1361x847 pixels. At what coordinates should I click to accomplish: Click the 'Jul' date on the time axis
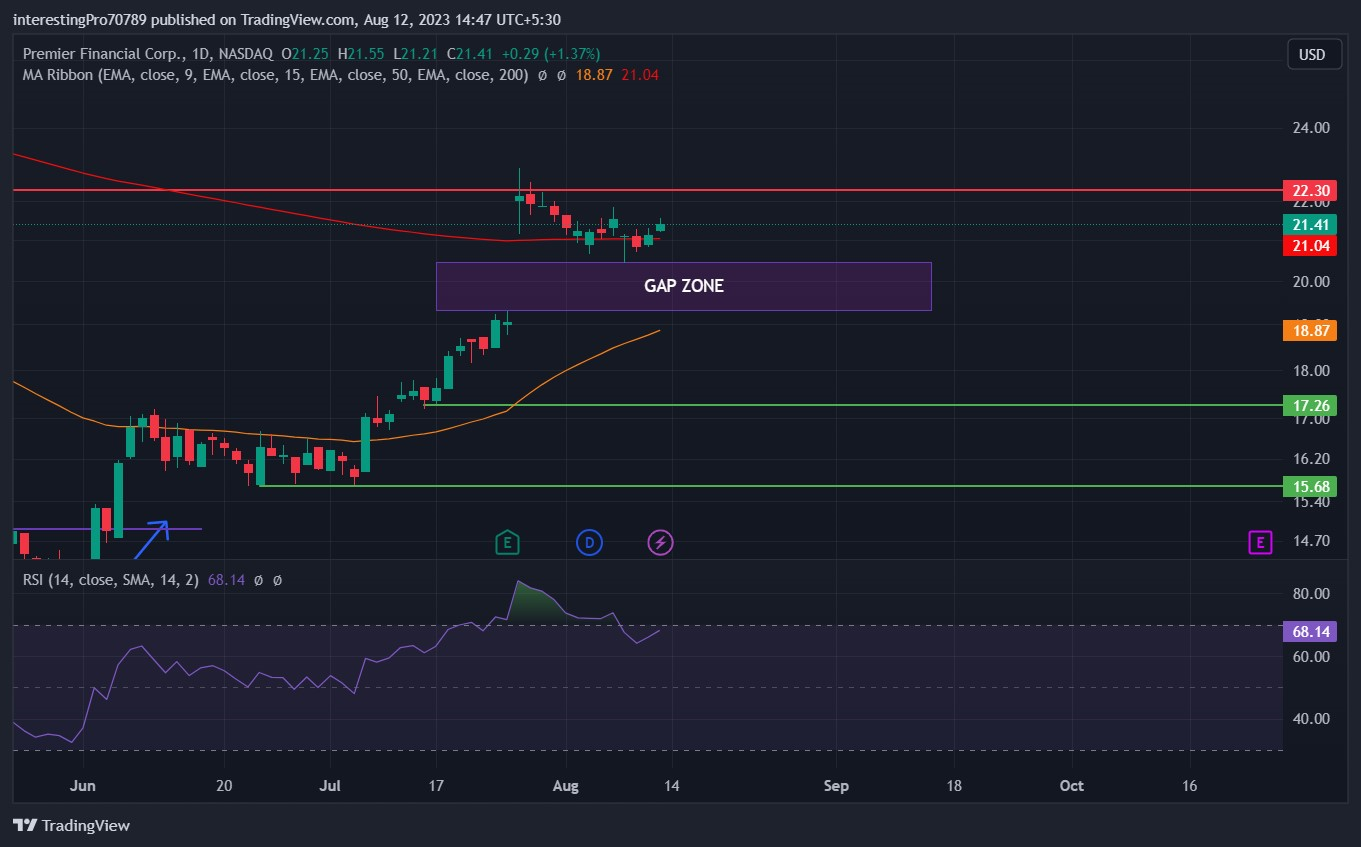pos(330,786)
